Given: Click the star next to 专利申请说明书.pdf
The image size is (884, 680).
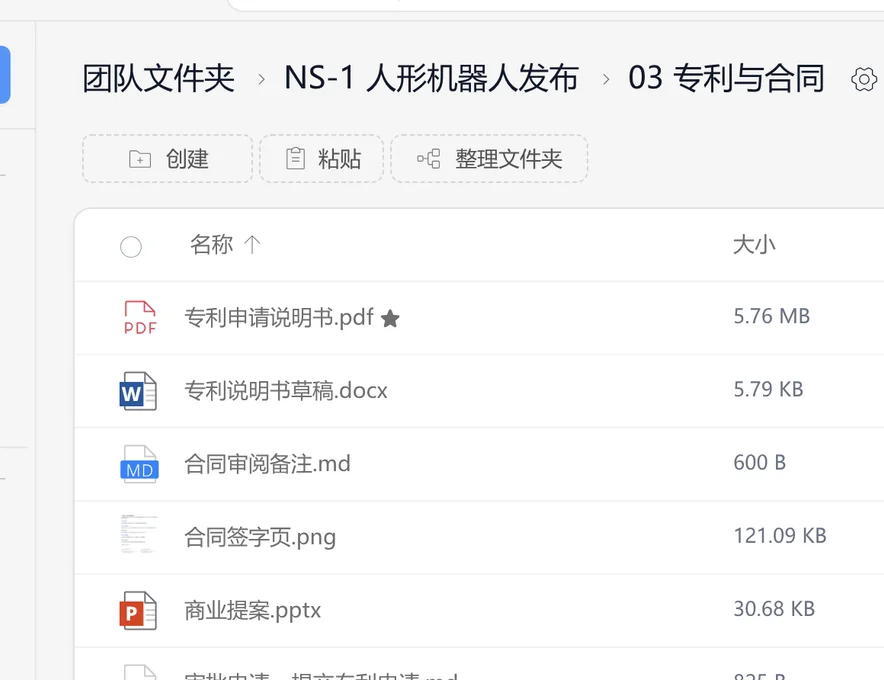Looking at the screenshot, I should (x=390, y=319).
